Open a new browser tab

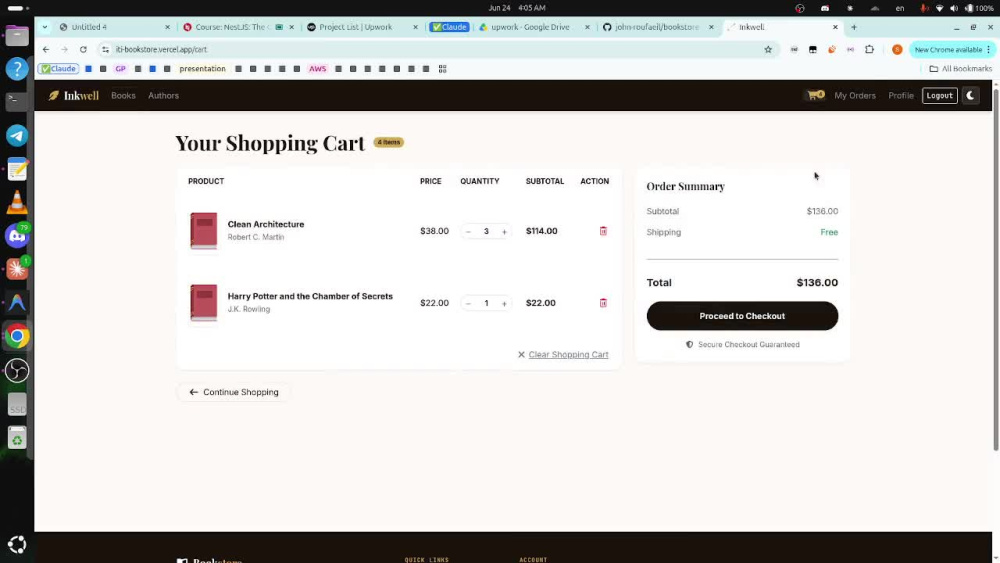(x=854, y=27)
